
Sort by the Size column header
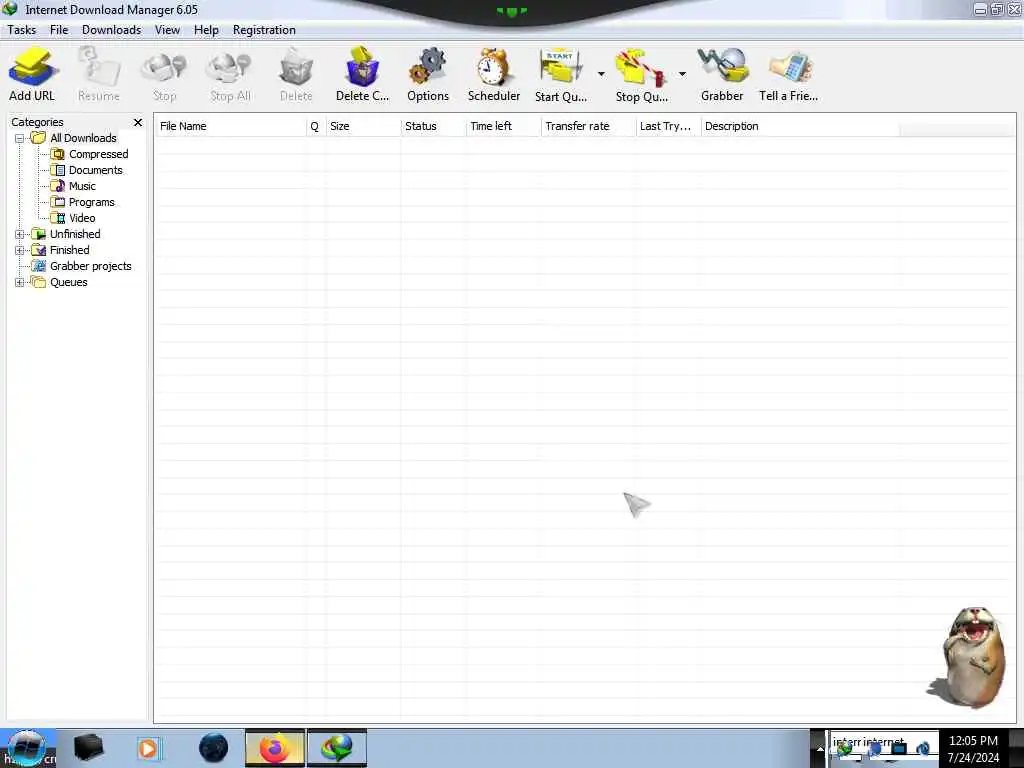pyautogui.click(x=363, y=126)
